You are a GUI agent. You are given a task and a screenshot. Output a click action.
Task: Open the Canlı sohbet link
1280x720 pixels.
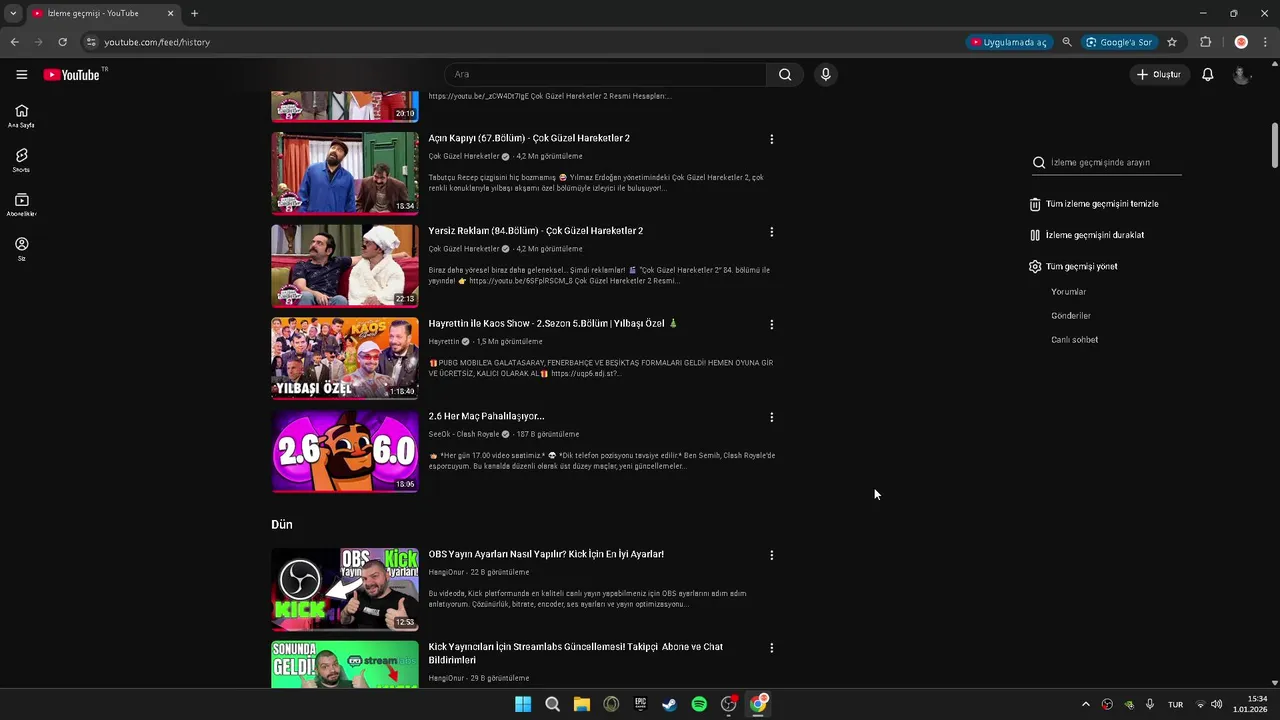click(x=1074, y=340)
